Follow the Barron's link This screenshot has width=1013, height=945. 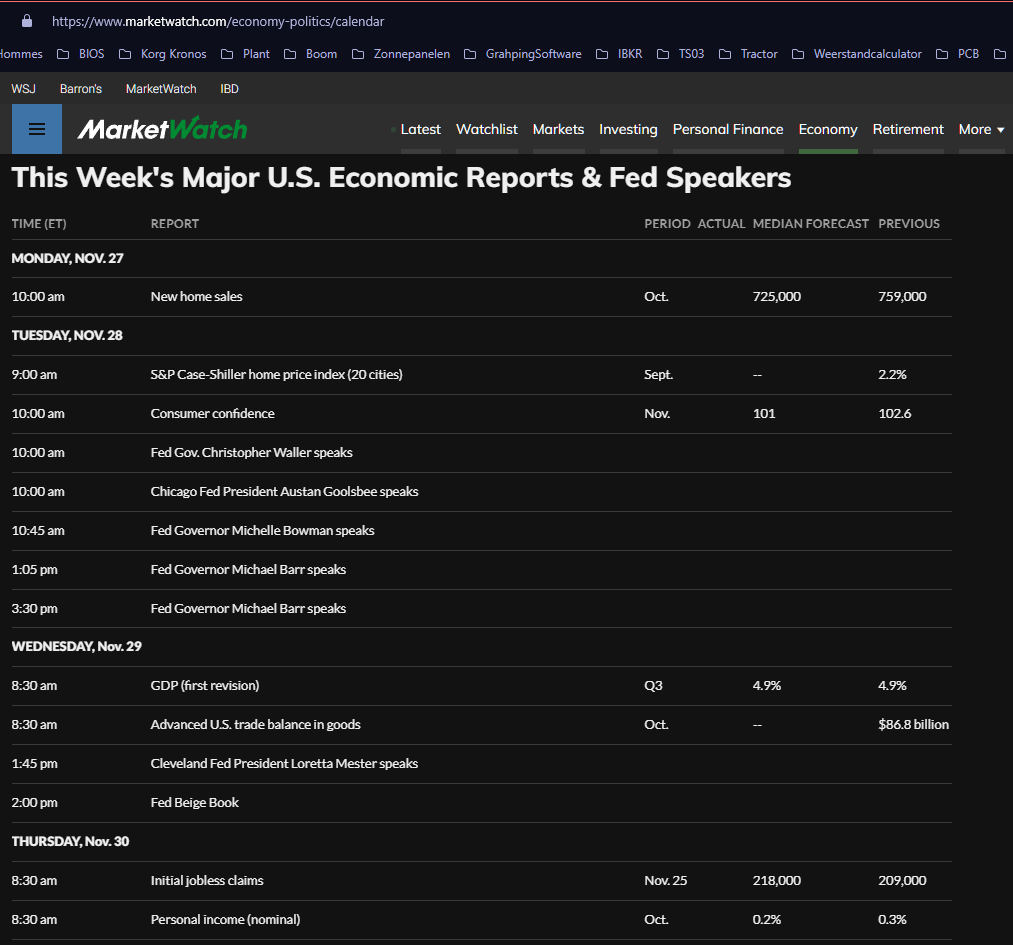click(81, 89)
